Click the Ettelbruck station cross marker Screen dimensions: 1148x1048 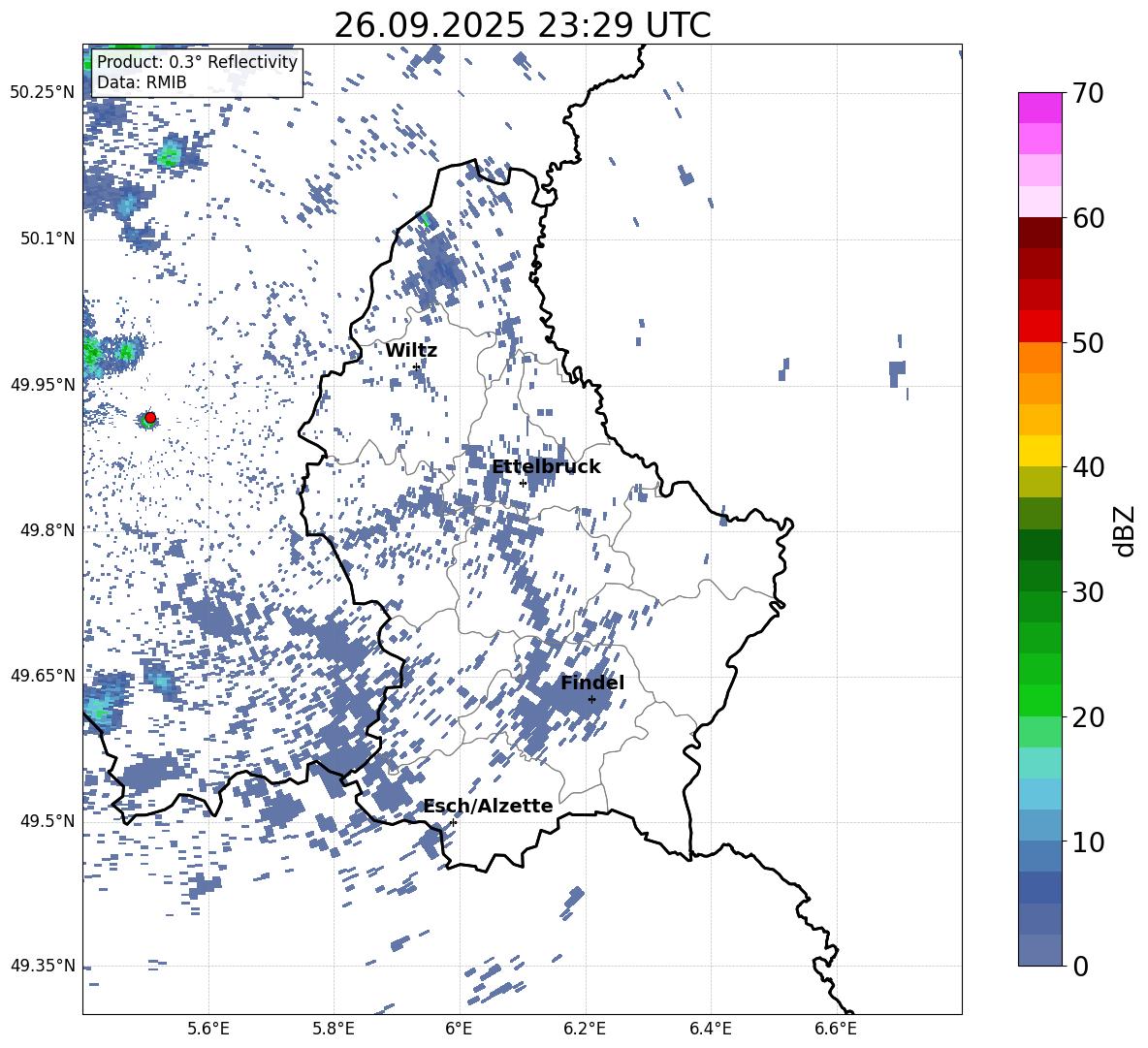tap(523, 483)
